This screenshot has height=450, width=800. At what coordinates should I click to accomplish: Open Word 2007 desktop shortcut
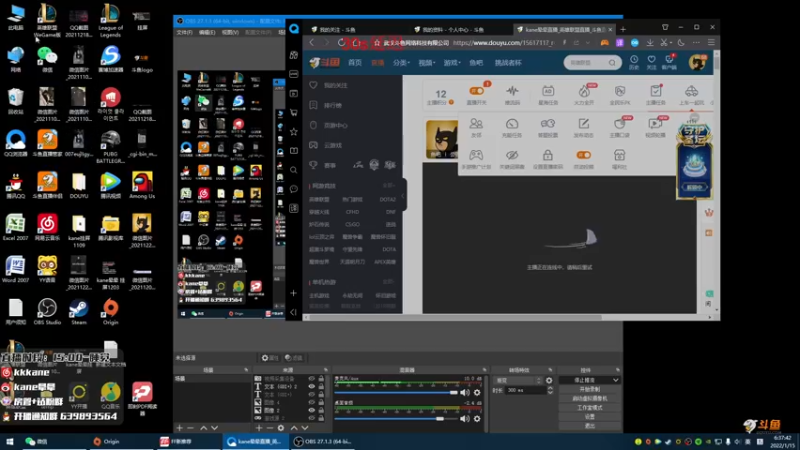(15, 269)
